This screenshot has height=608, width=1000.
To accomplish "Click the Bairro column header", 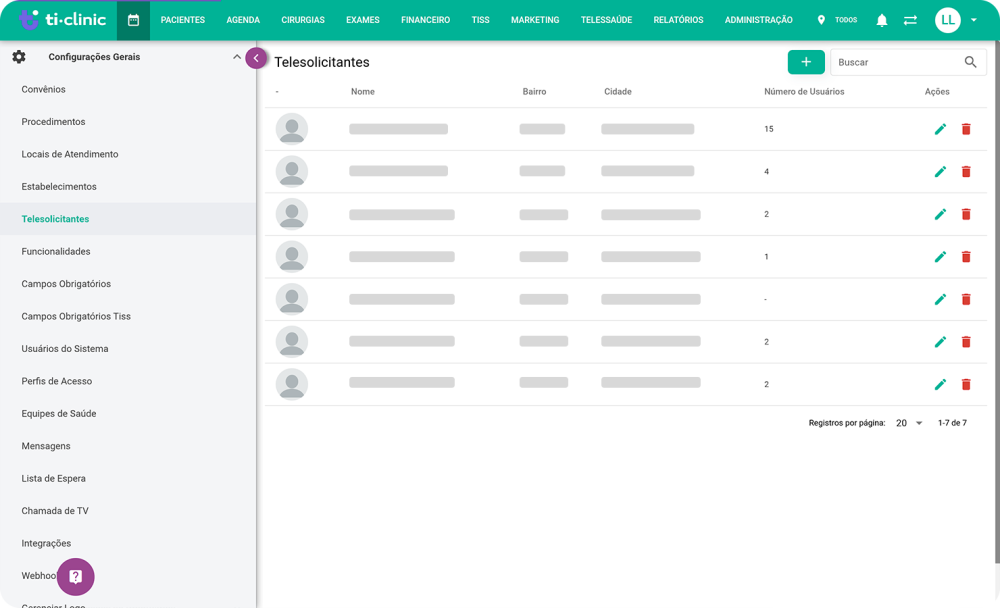I will tap(534, 92).
